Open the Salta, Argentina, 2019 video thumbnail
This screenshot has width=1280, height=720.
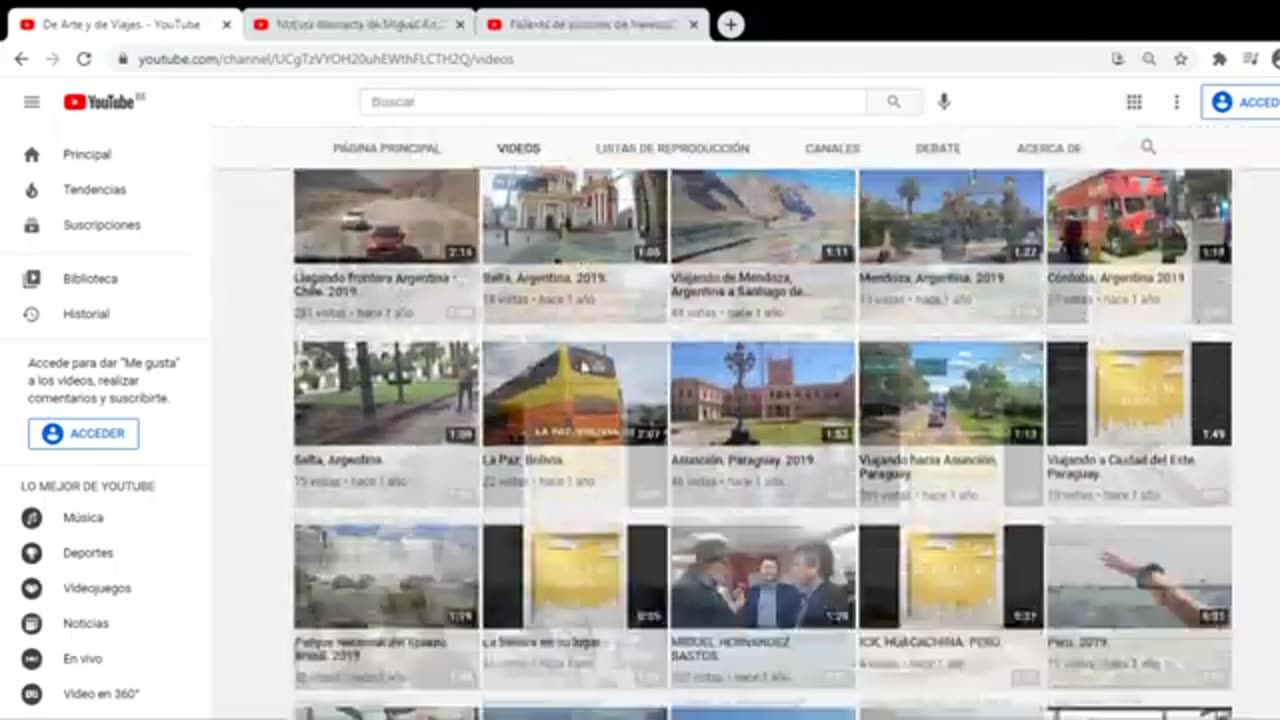point(574,216)
